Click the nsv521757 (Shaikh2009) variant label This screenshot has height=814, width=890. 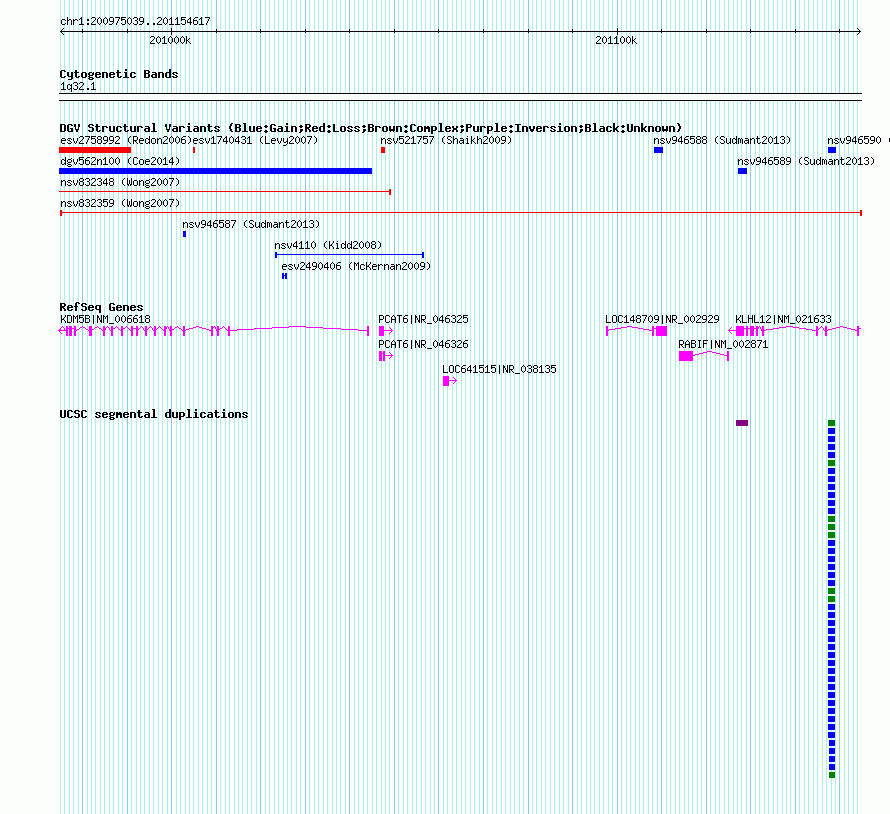click(x=446, y=140)
